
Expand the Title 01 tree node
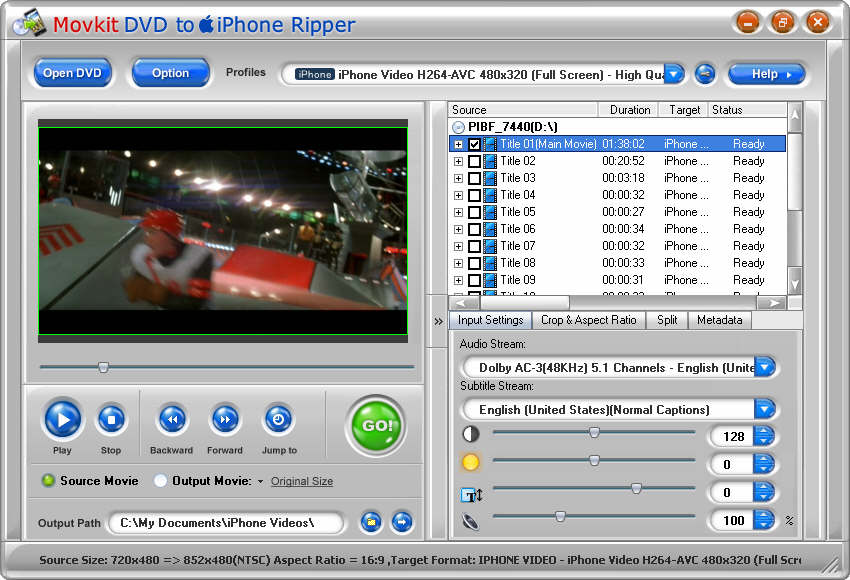click(x=459, y=144)
